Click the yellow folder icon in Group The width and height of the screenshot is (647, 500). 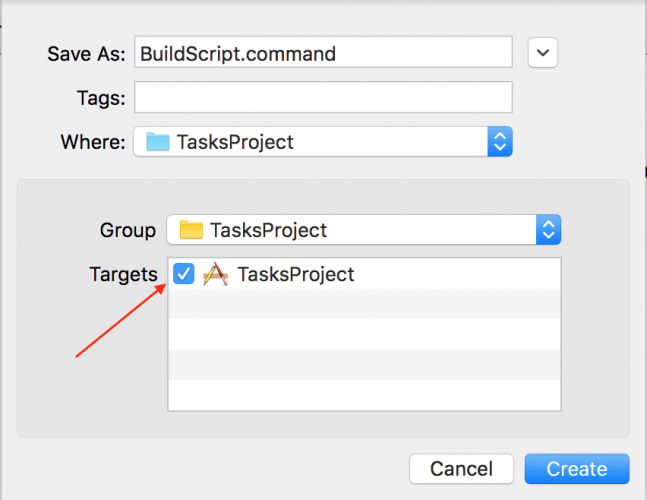[191, 230]
